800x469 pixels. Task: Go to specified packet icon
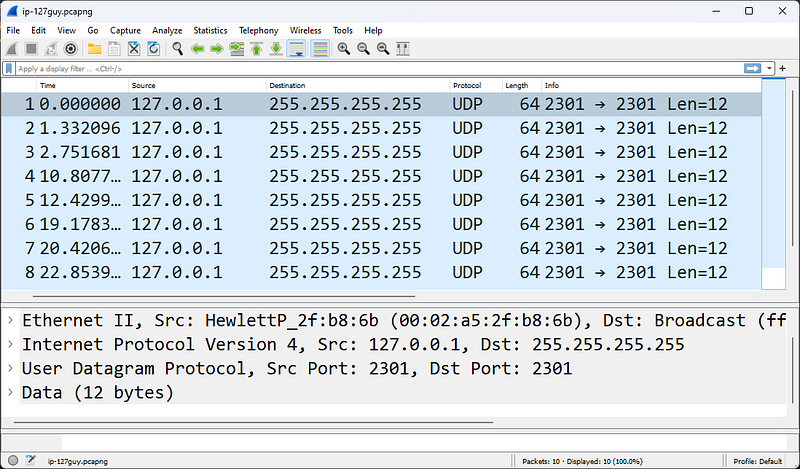[237, 49]
